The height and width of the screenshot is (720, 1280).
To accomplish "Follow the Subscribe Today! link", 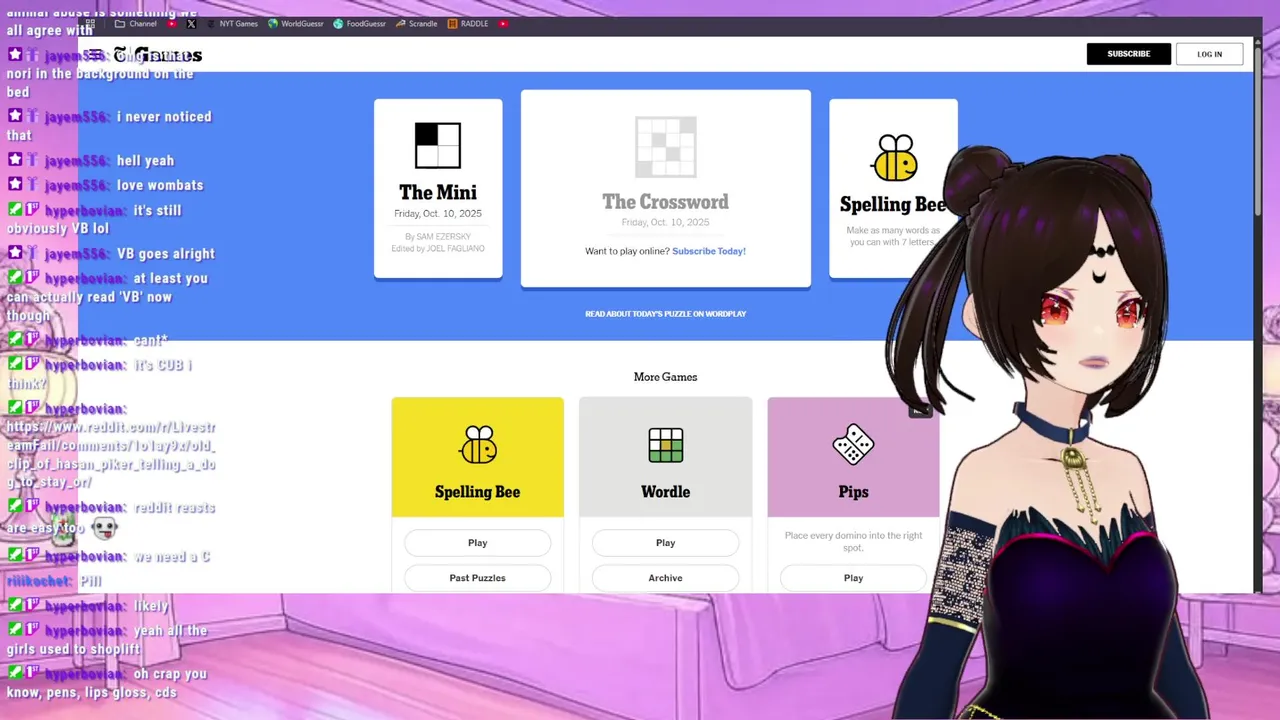I will pyautogui.click(x=709, y=251).
